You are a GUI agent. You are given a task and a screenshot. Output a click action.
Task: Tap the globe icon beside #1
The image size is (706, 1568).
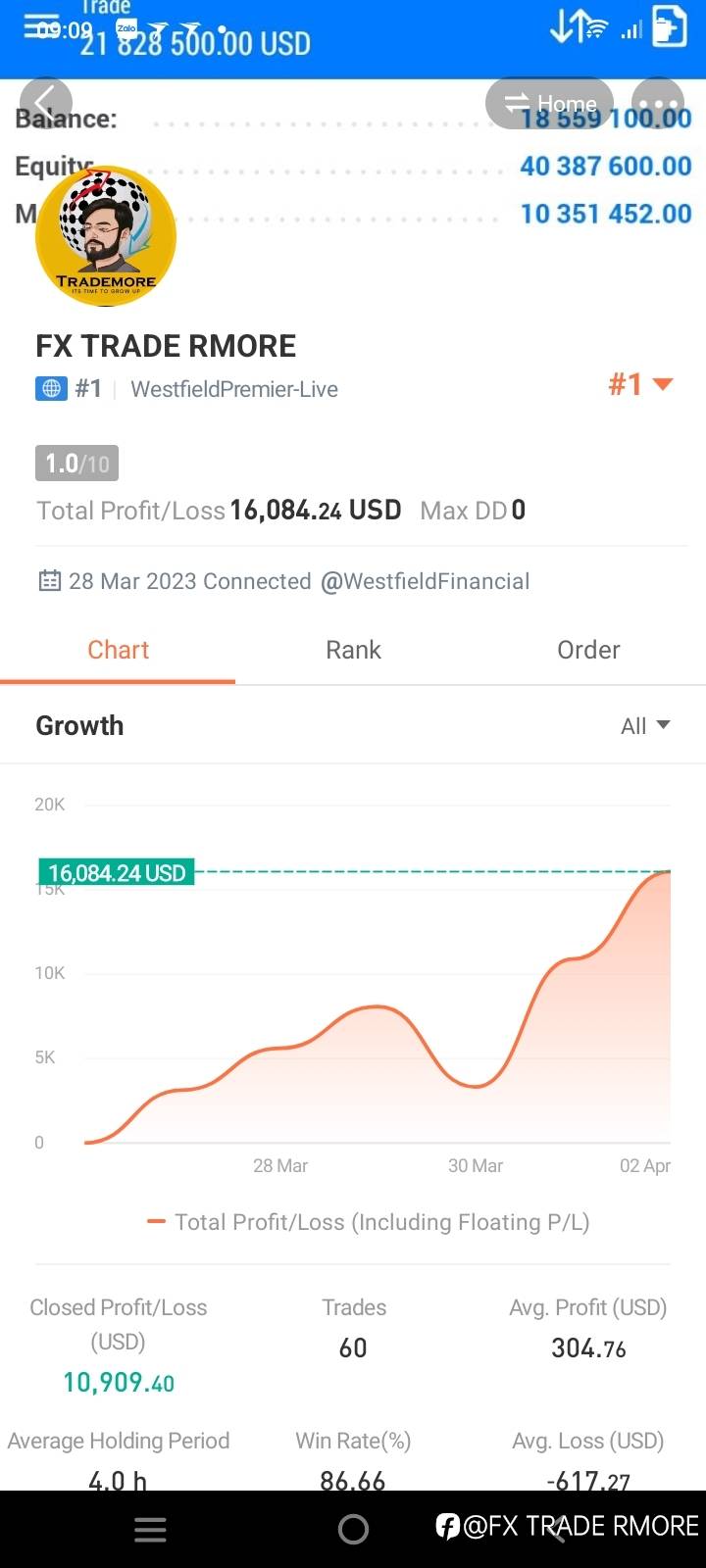click(51, 389)
